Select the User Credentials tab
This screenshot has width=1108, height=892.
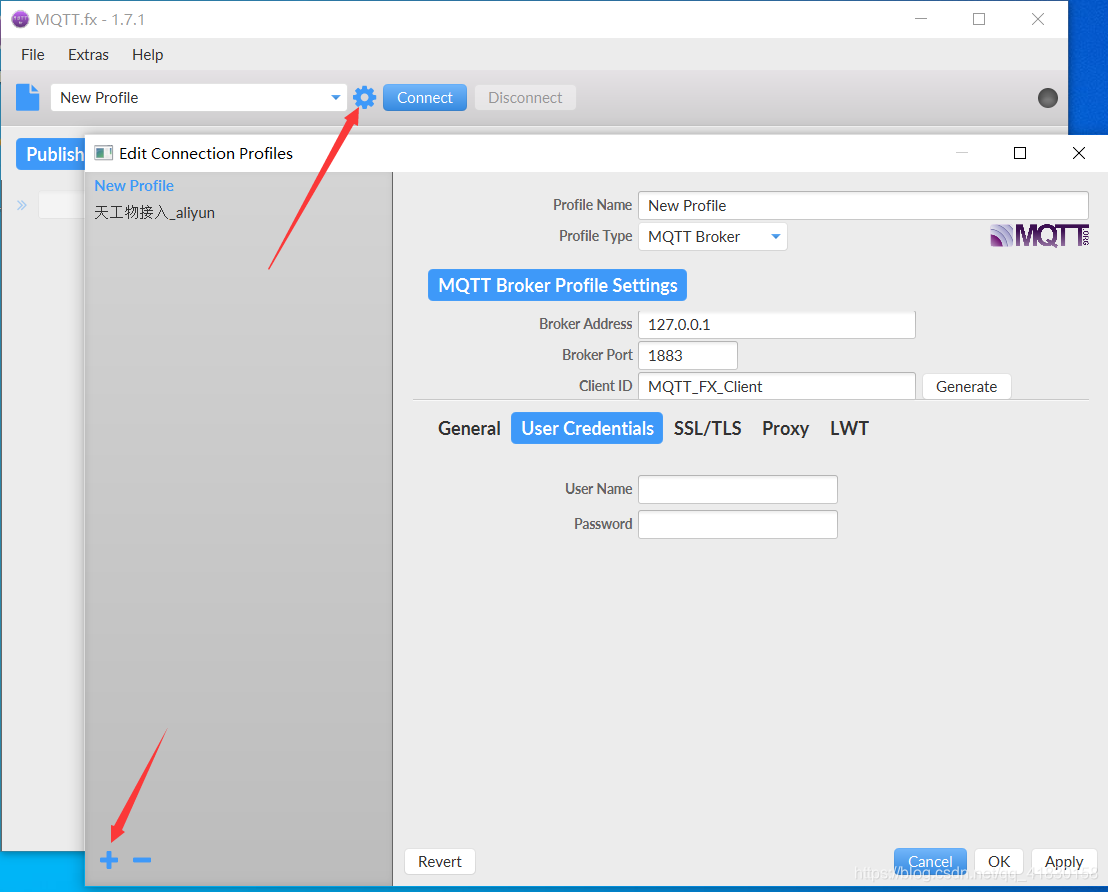(x=587, y=428)
